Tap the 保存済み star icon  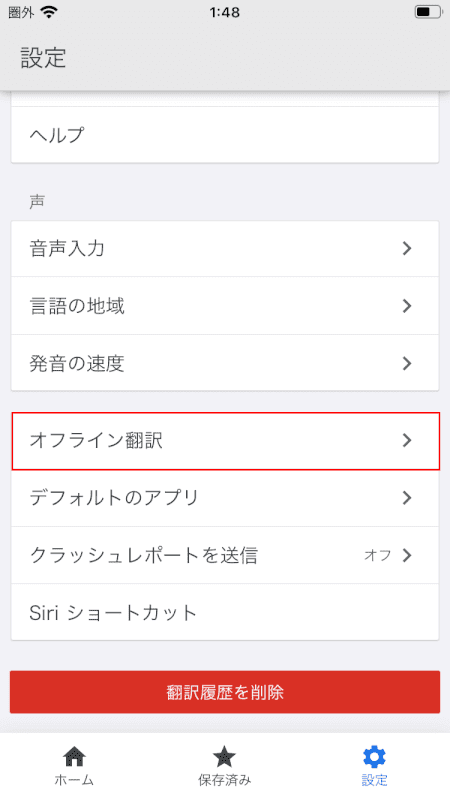click(x=224, y=757)
